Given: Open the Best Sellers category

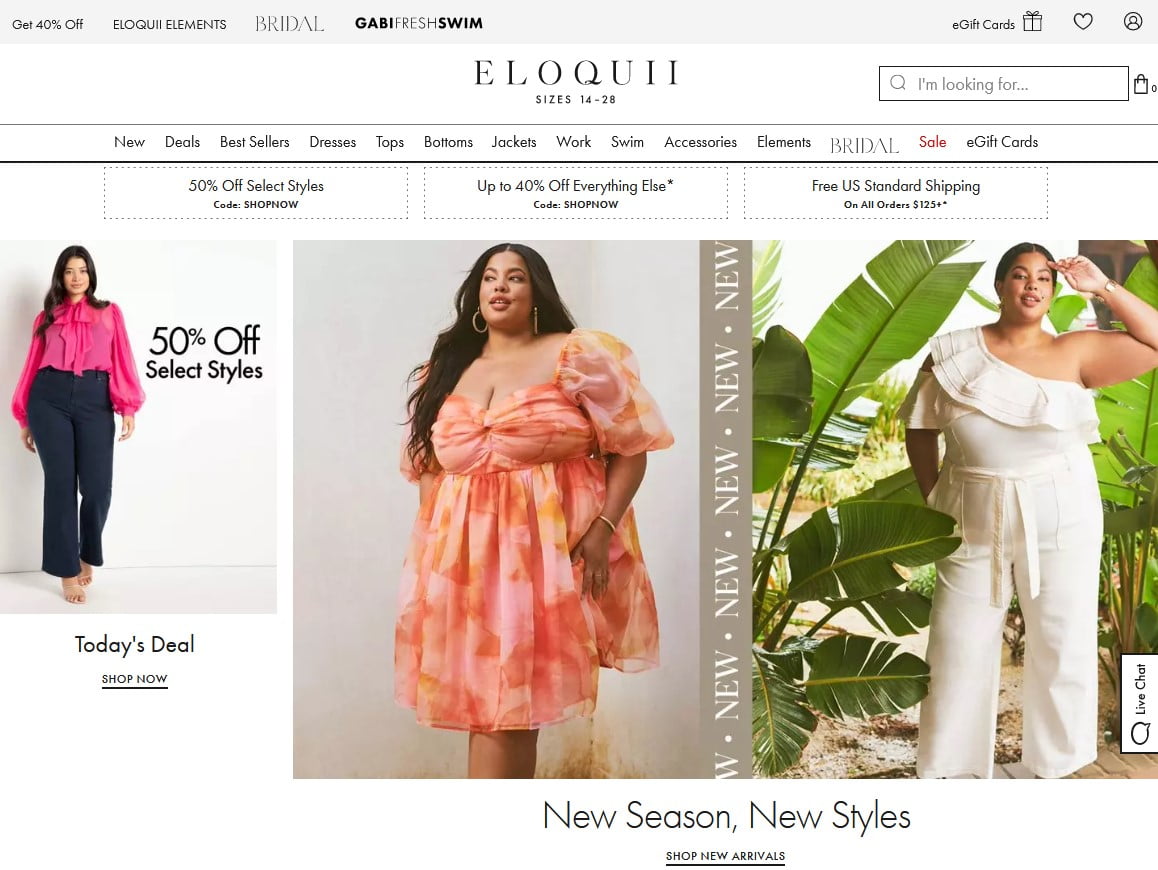Looking at the screenshot, I should pos(255,142).
